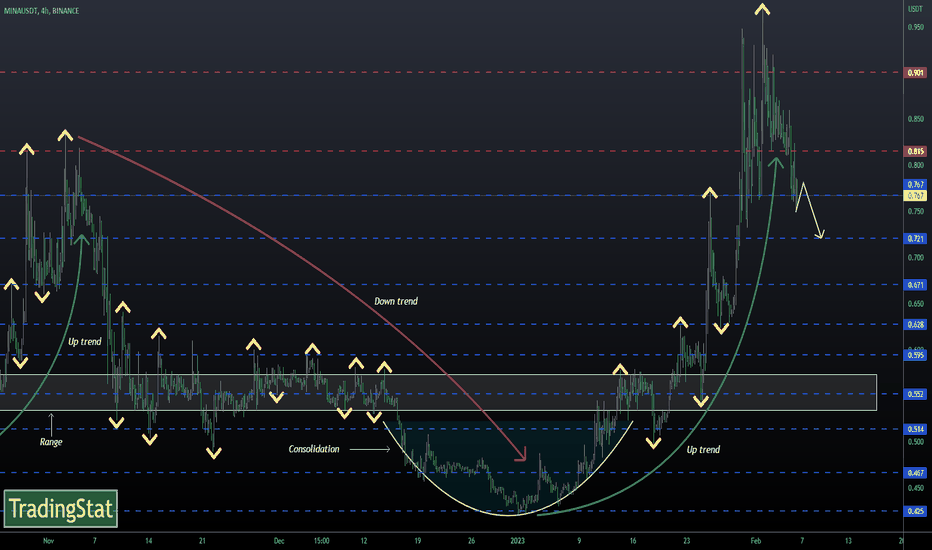This screenshot has height=550, width=932.
Task: Click the 26 date on time axis
Action: [x=471, y=540]
